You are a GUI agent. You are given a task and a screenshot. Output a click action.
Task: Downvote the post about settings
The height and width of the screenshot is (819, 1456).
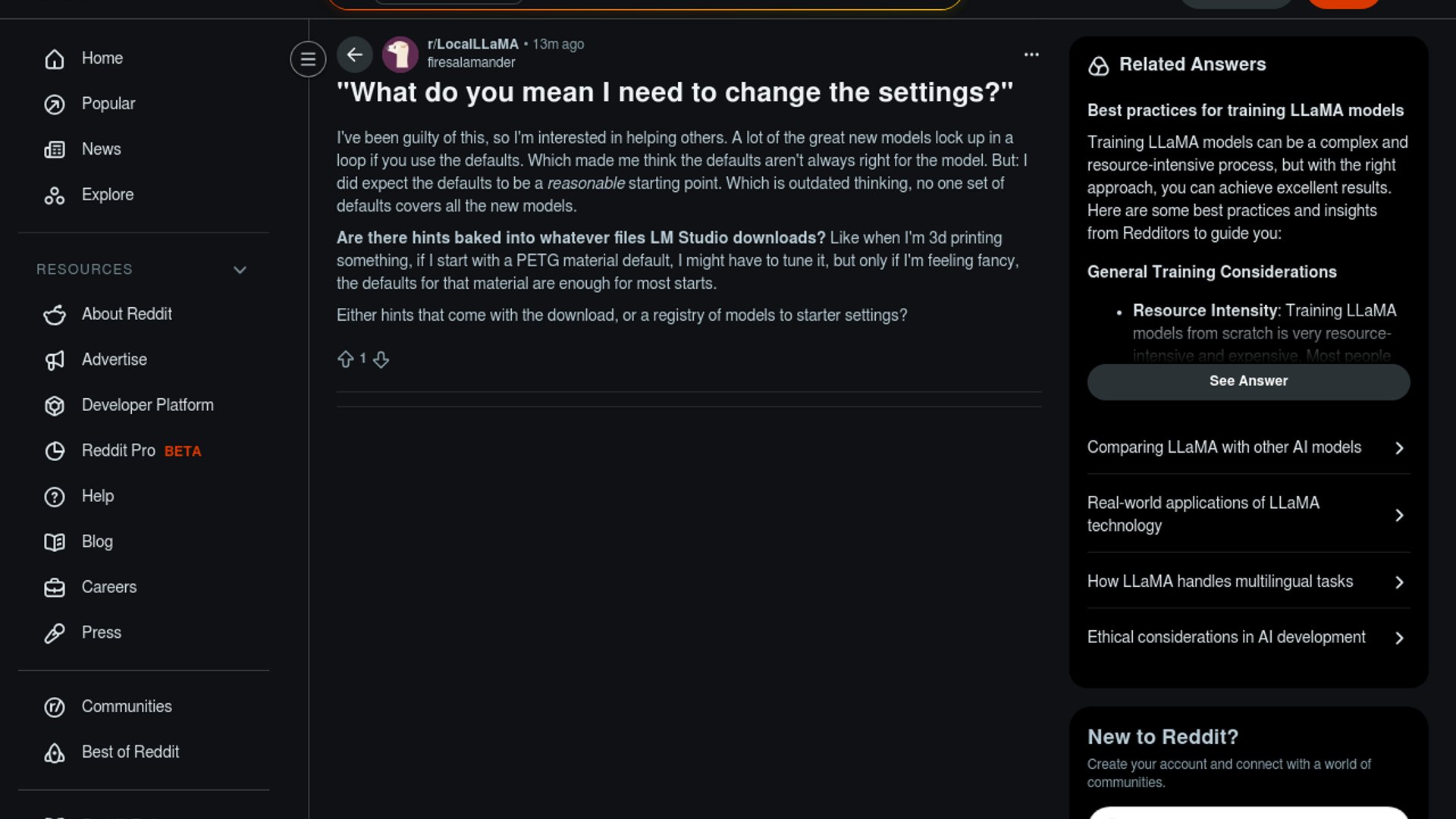[381, 359]
